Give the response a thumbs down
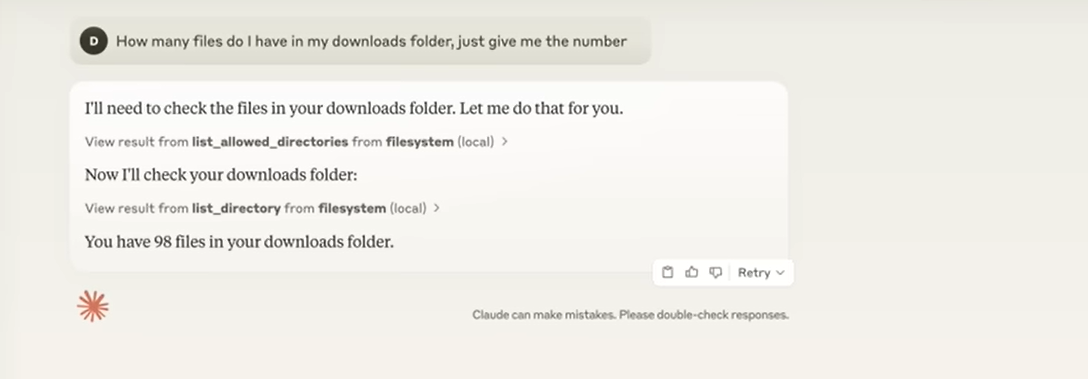This screenshot has width=1088, height=379. (x=715, y=272)
